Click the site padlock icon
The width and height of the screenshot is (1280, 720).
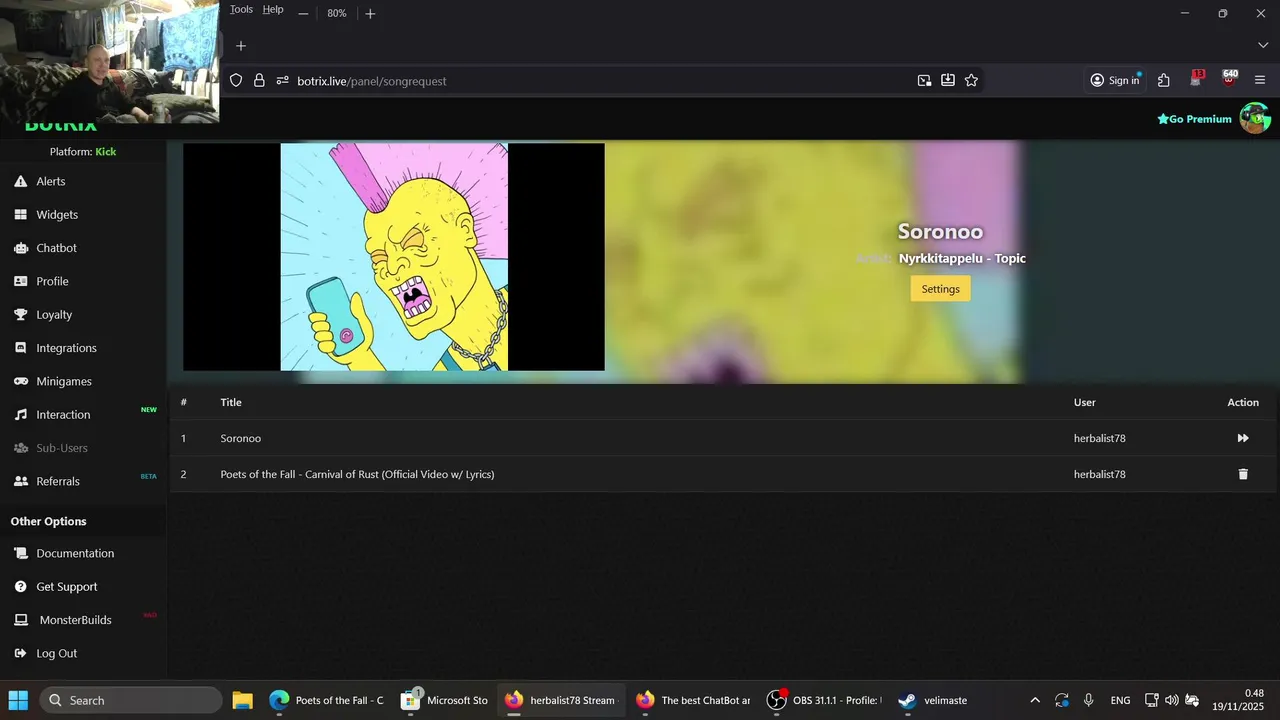click(259, 80)
